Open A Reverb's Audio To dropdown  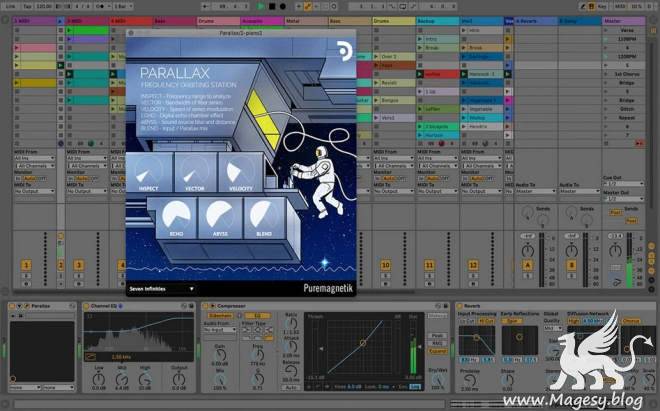coord(536,191)
